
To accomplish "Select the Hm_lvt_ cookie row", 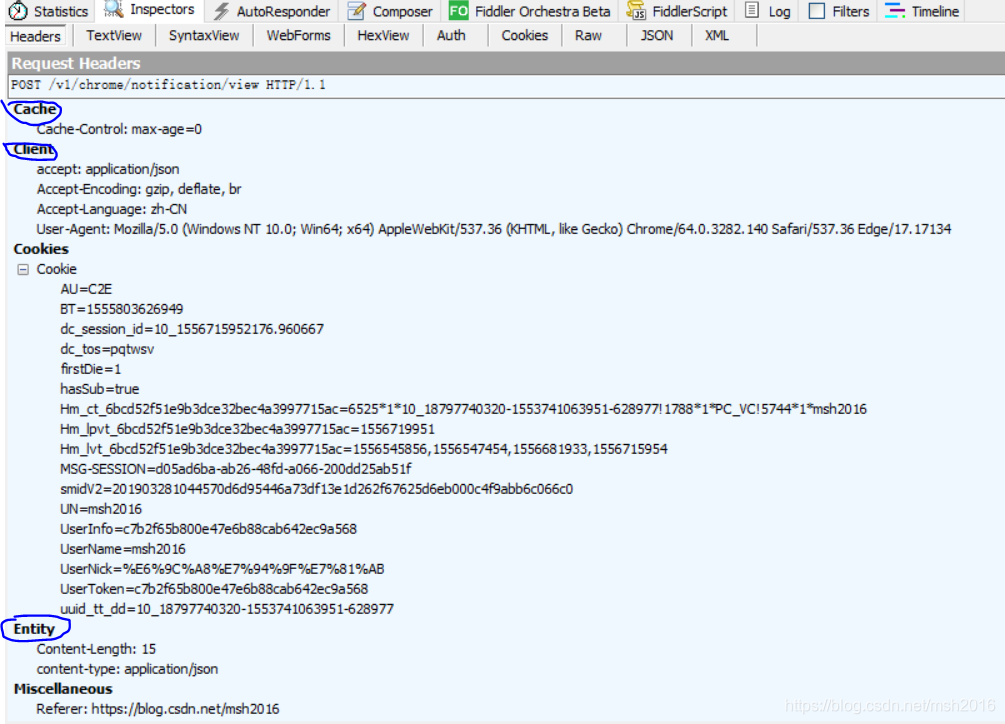I will [x=363, y=449].
